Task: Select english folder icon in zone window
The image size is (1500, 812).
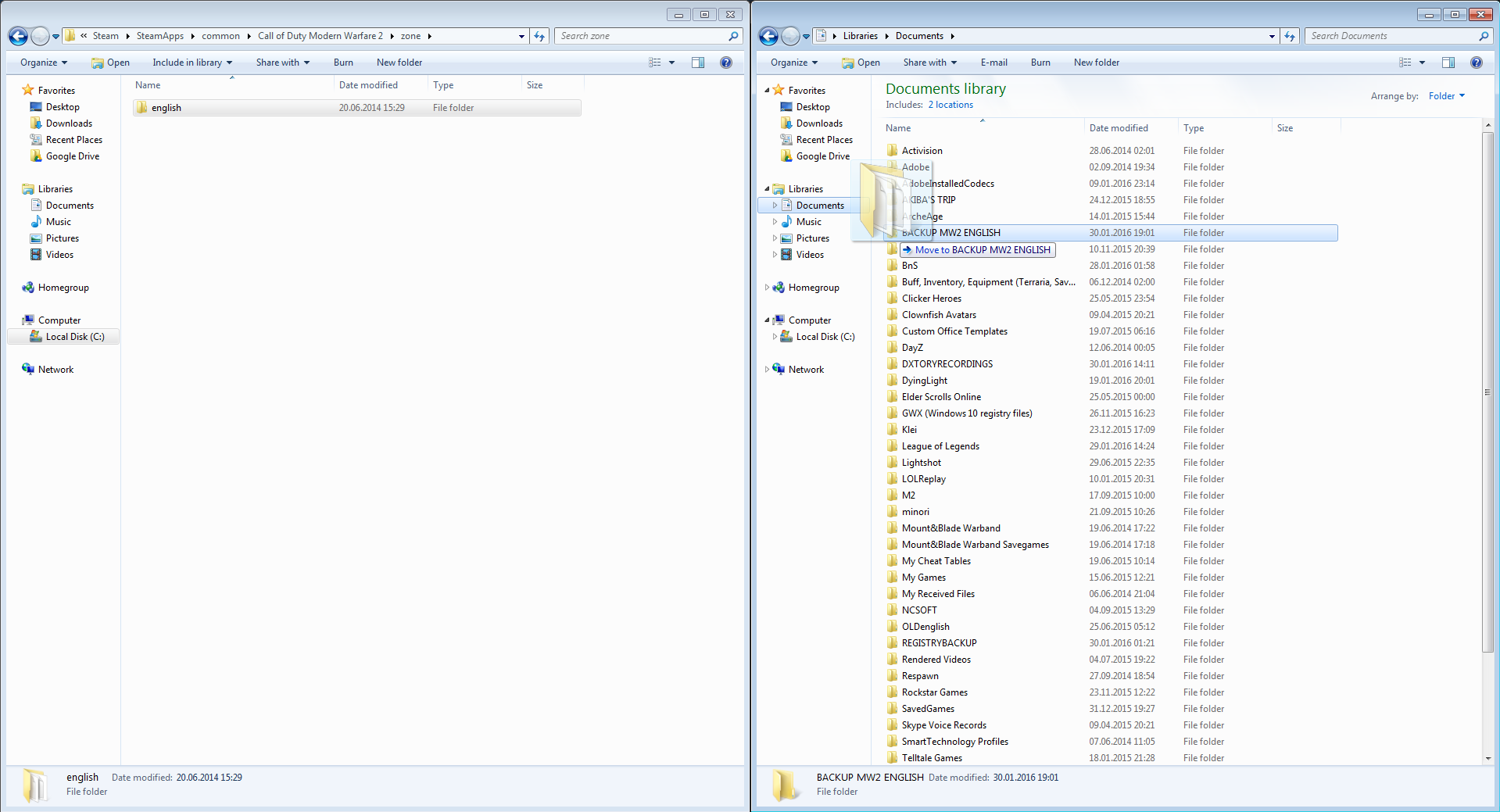Action: [141, 108]
